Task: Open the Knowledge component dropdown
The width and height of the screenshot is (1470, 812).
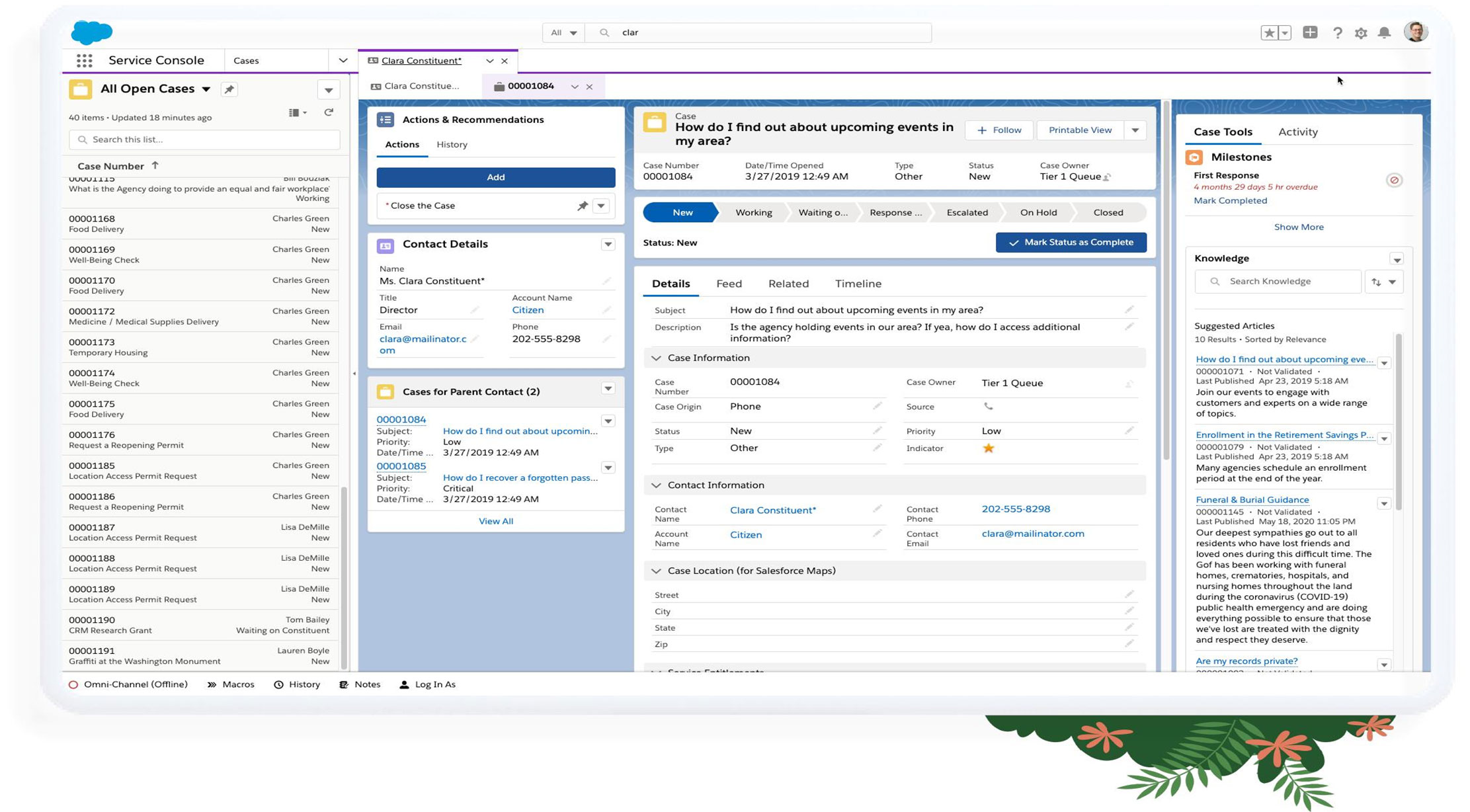Action: point(1397,259)
